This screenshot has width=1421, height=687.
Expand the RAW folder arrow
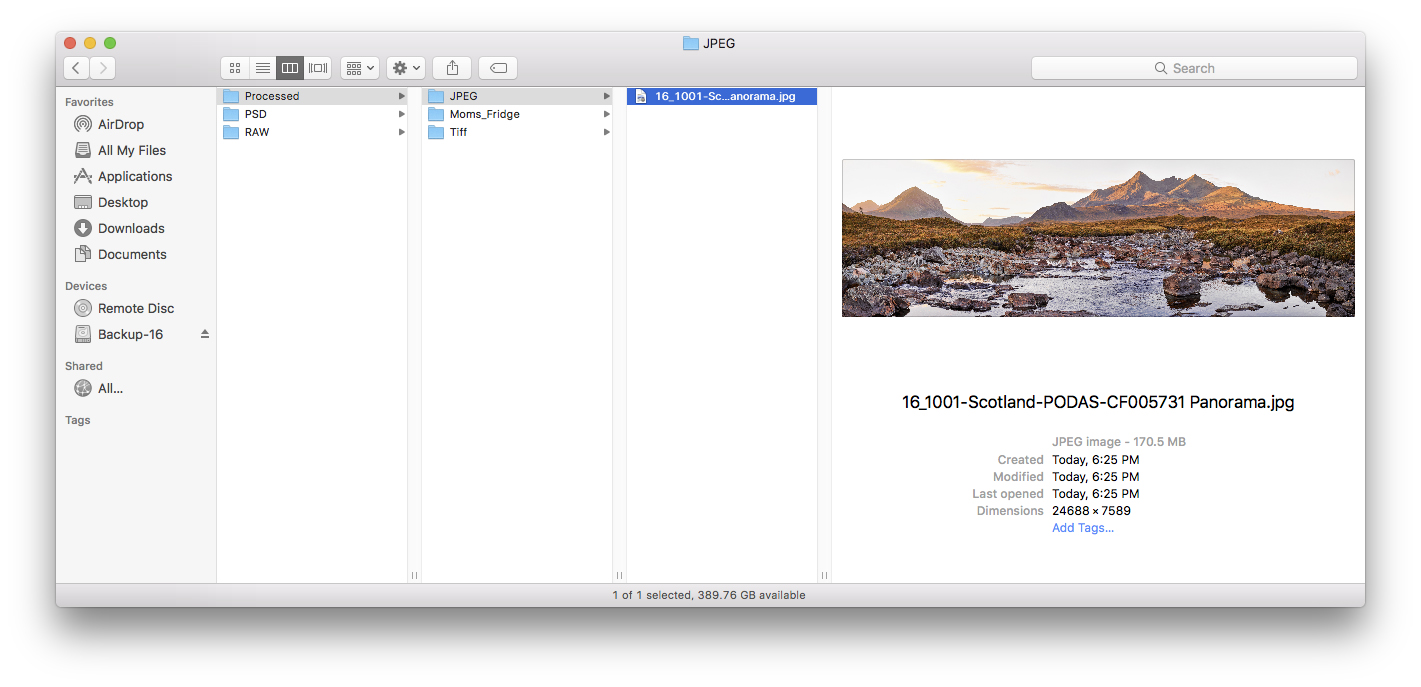pos(402,132)
